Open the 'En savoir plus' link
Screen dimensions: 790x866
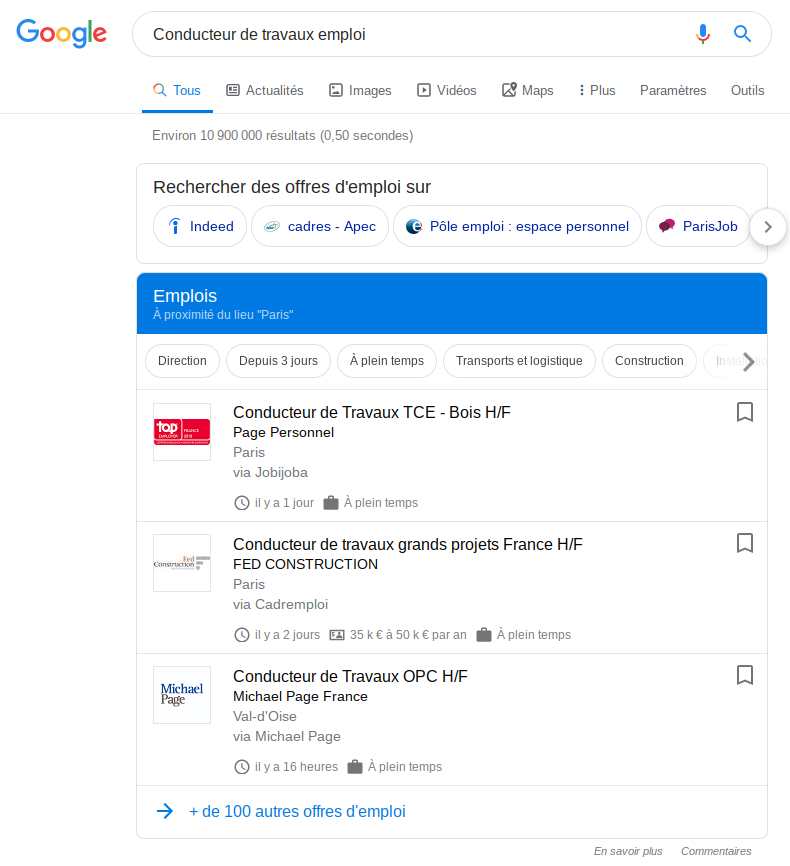[628, 851]
